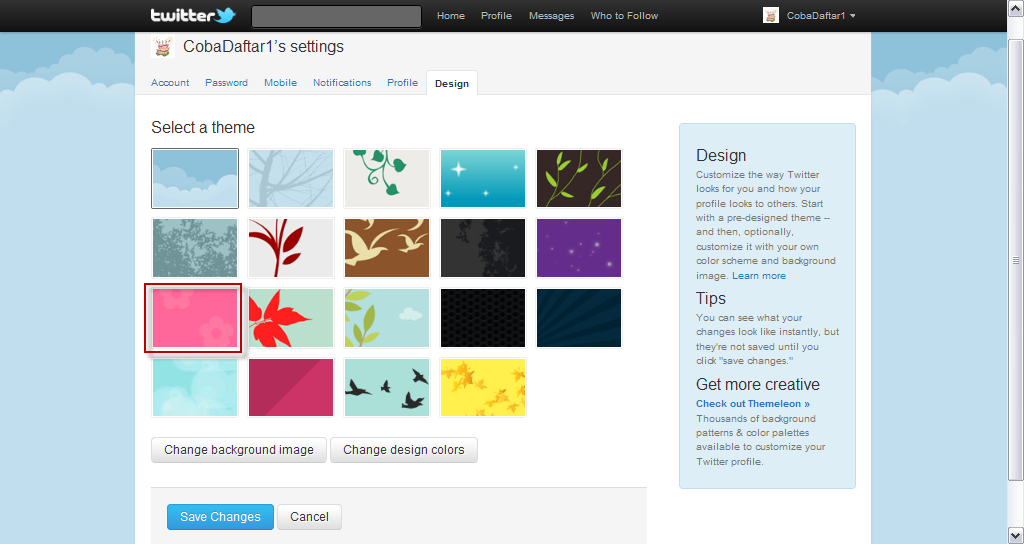1024x544 pixels.
Task: Choose the red maple leaf theme
Action: click(291, 318)
